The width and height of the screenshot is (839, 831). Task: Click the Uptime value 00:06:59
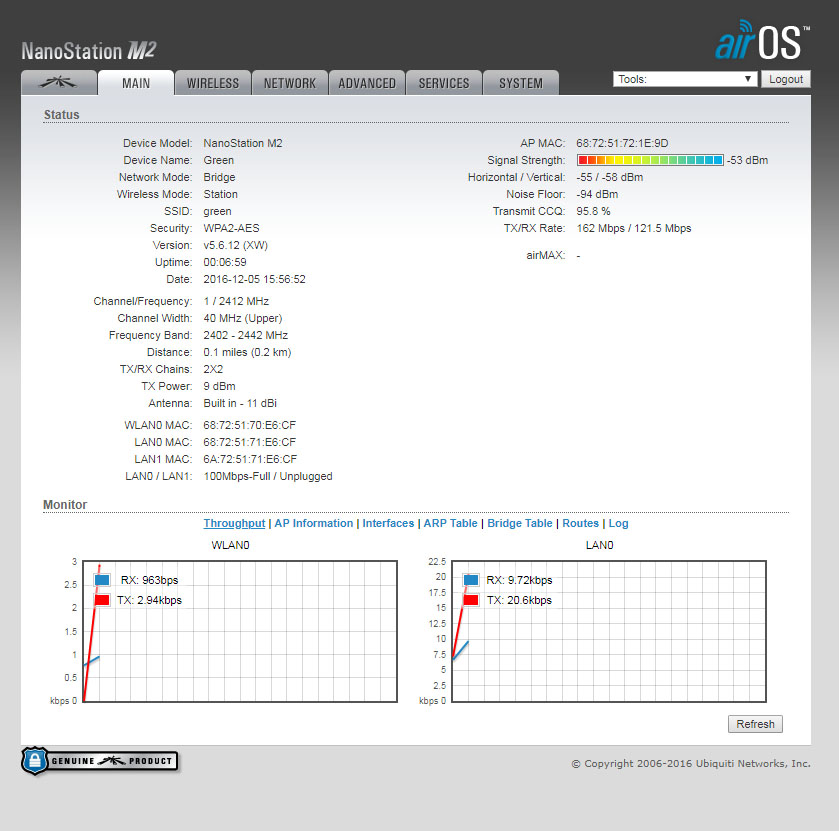coord(225,262)
